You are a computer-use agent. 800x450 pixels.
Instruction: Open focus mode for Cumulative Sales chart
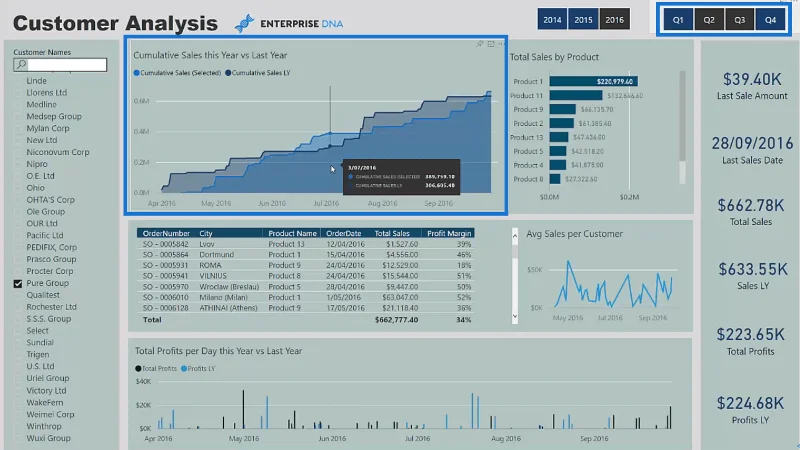click(x=491, y=44)
